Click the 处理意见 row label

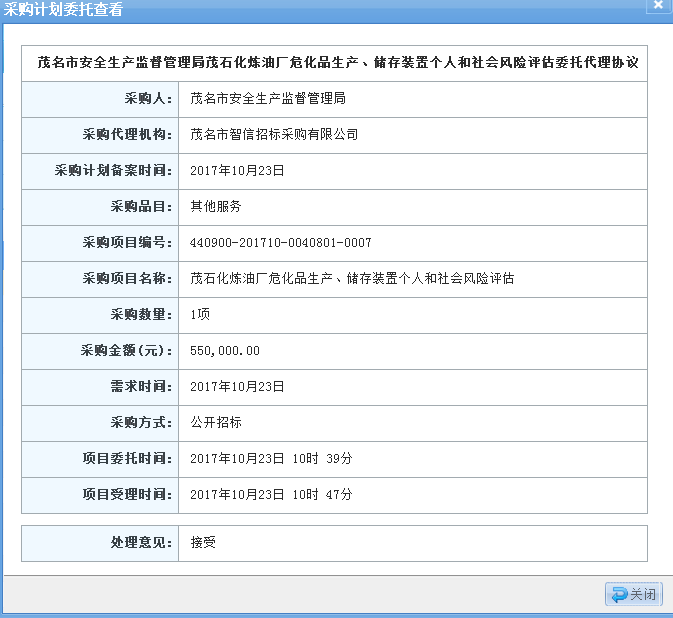click(142, 543)
